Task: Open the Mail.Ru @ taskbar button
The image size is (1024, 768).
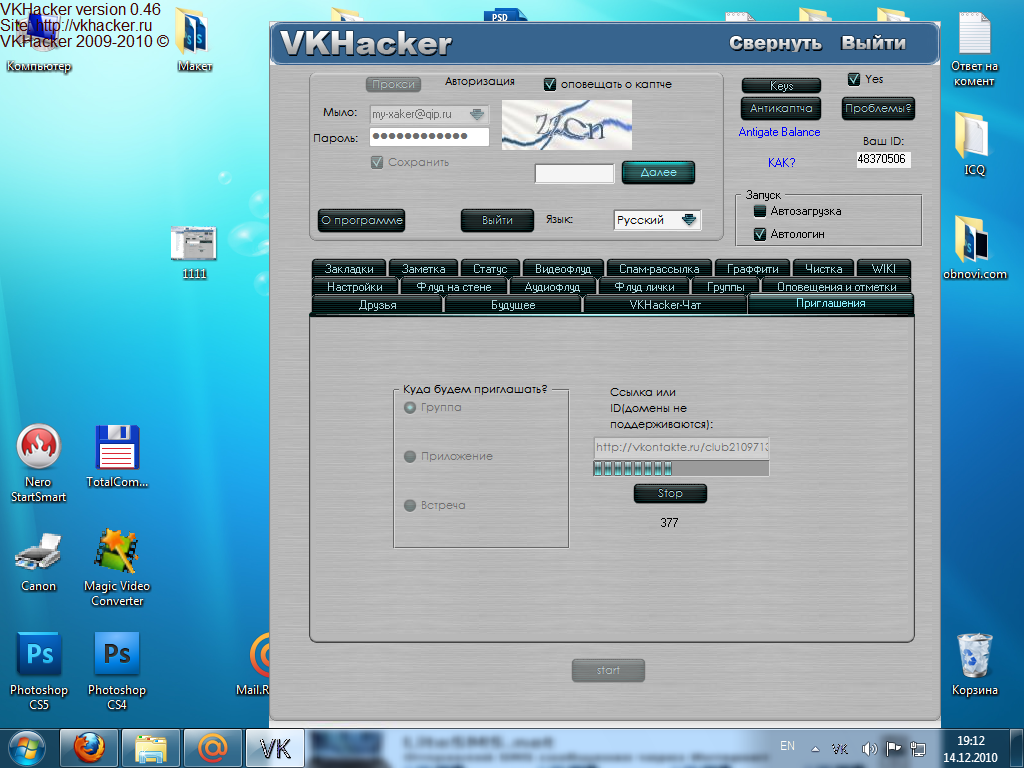Action: [x=213, y=748]
